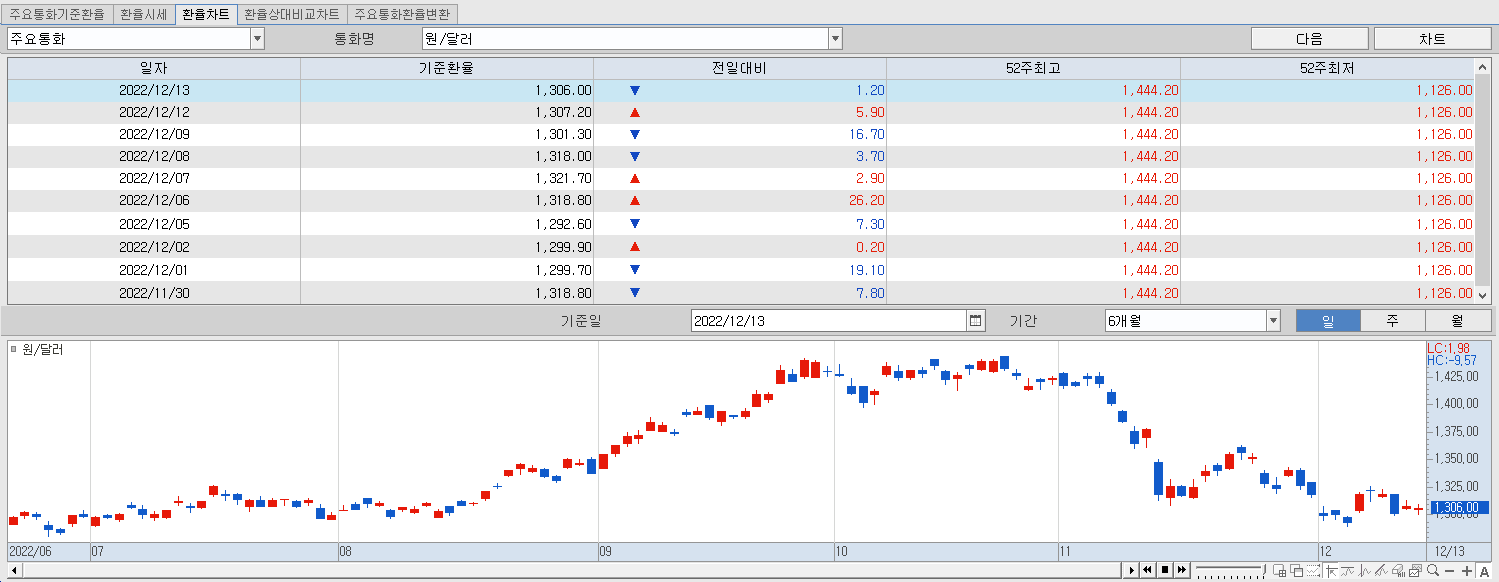
Task: Click the dotted selection chart area icon
Action: point(1313,571)
